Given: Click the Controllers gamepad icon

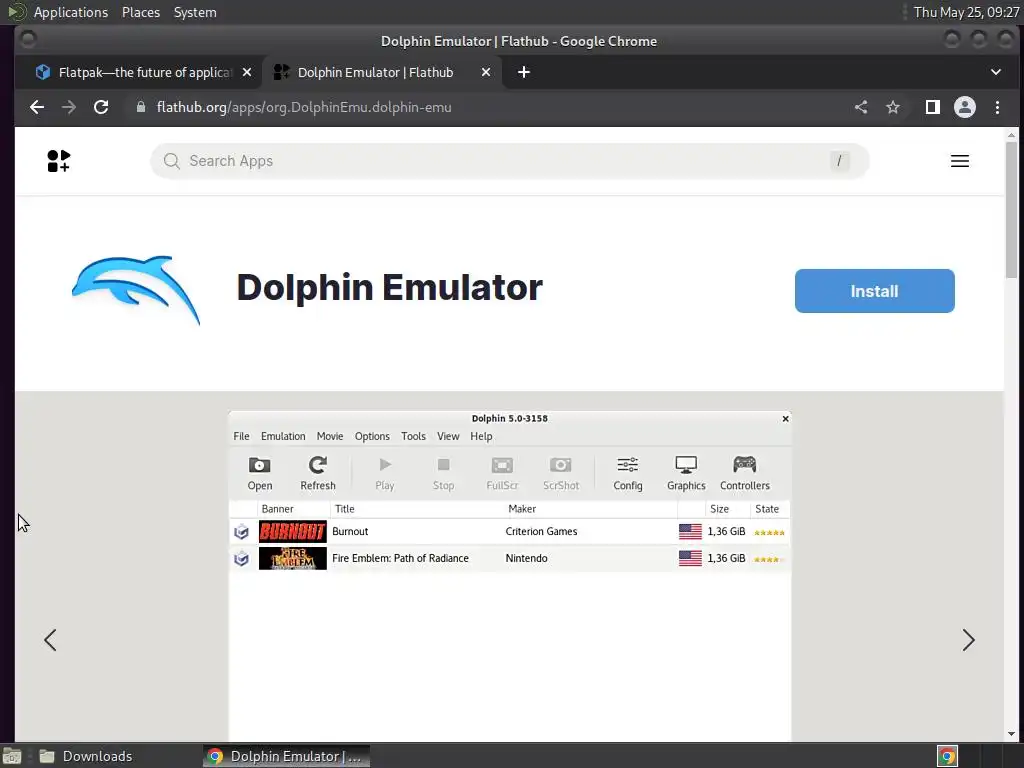Looking at the screenshot, I should click(x=744, y=464).
